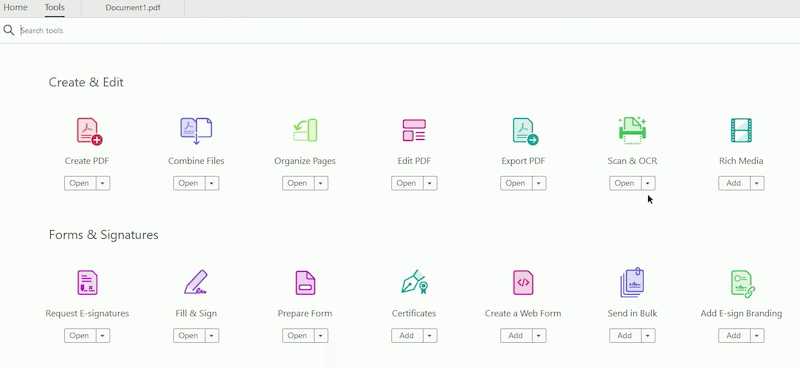Viewport: 800px width, 368px height.
Task: Select the Request E-signatures icon
Action: (x=87, y=283)
